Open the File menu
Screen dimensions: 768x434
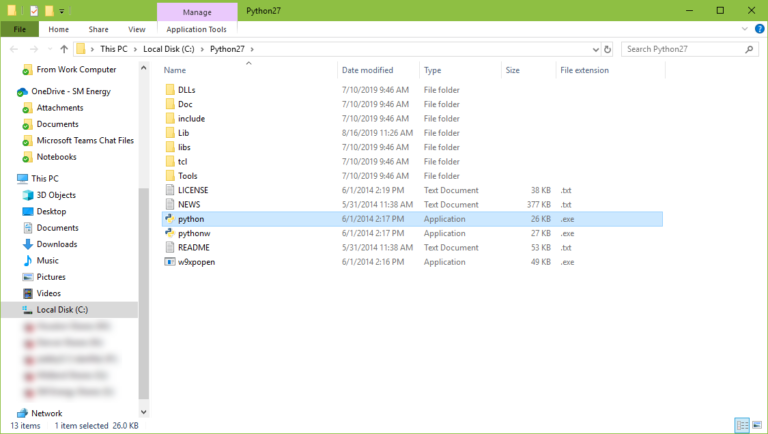pyautogui.click(x=19, y=30)
